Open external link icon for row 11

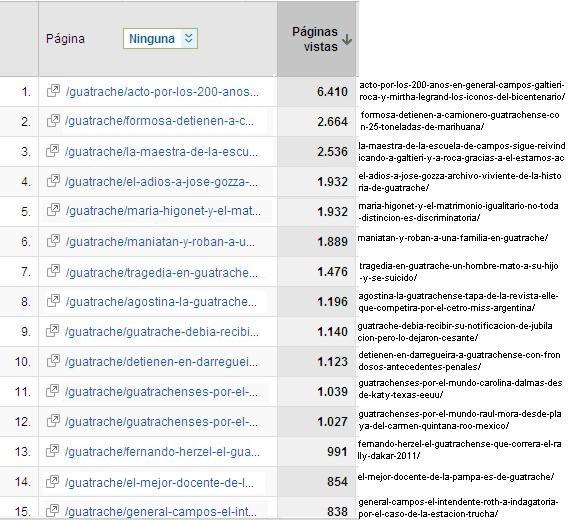(53, 391)
